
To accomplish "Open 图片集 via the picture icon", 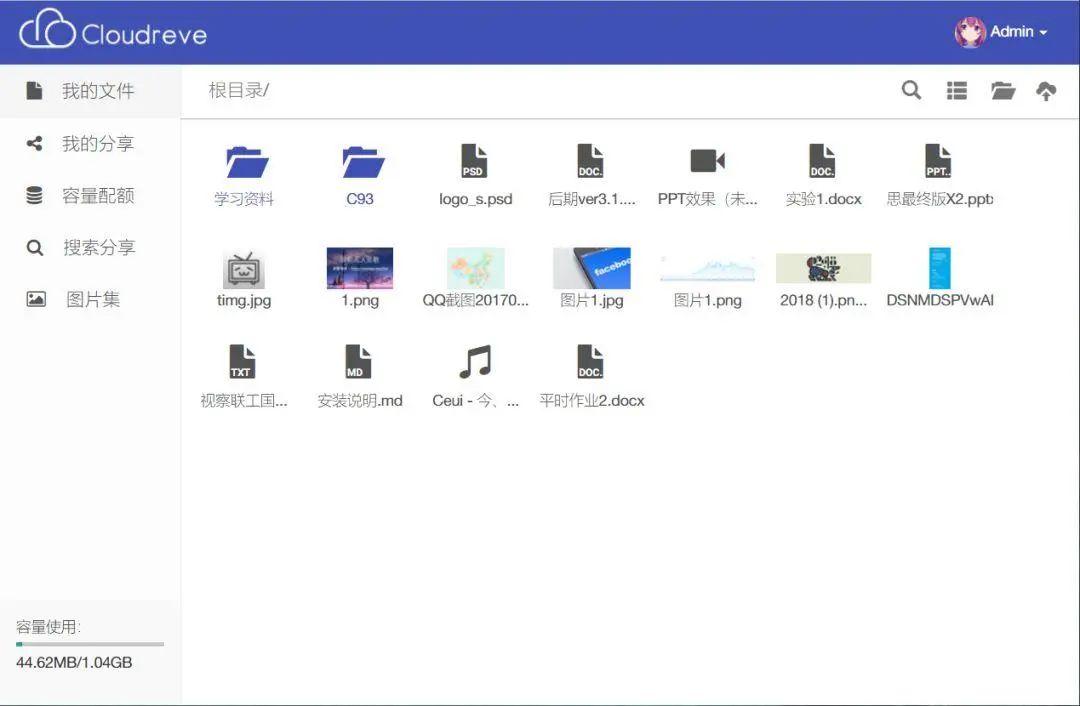I will click(35, 299).
